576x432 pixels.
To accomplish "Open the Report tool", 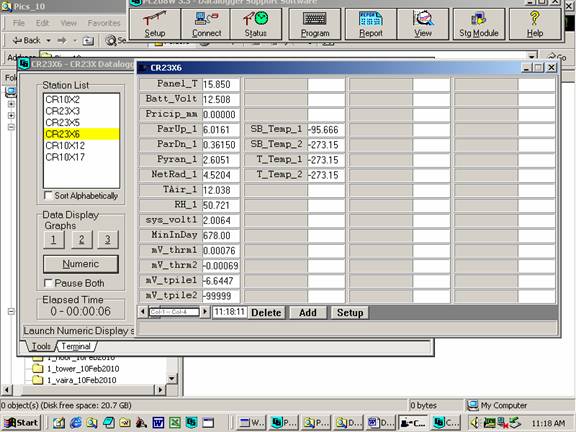I will (371, 24).
